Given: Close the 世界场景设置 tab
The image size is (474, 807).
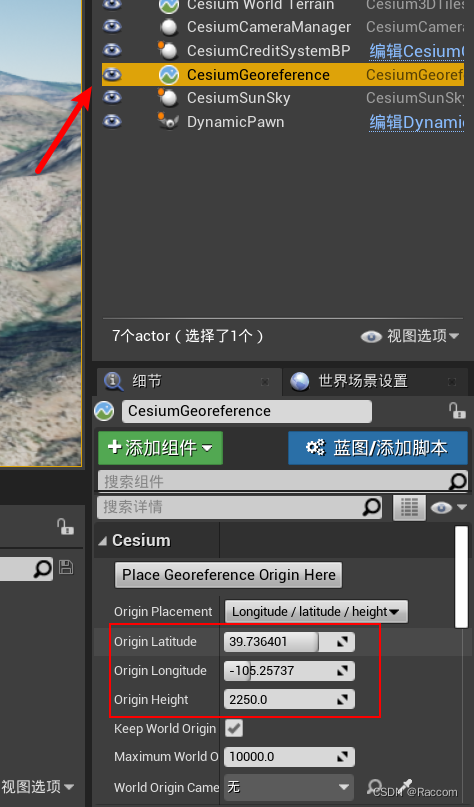Looking at the screenshot, I should tap(452, 381).
